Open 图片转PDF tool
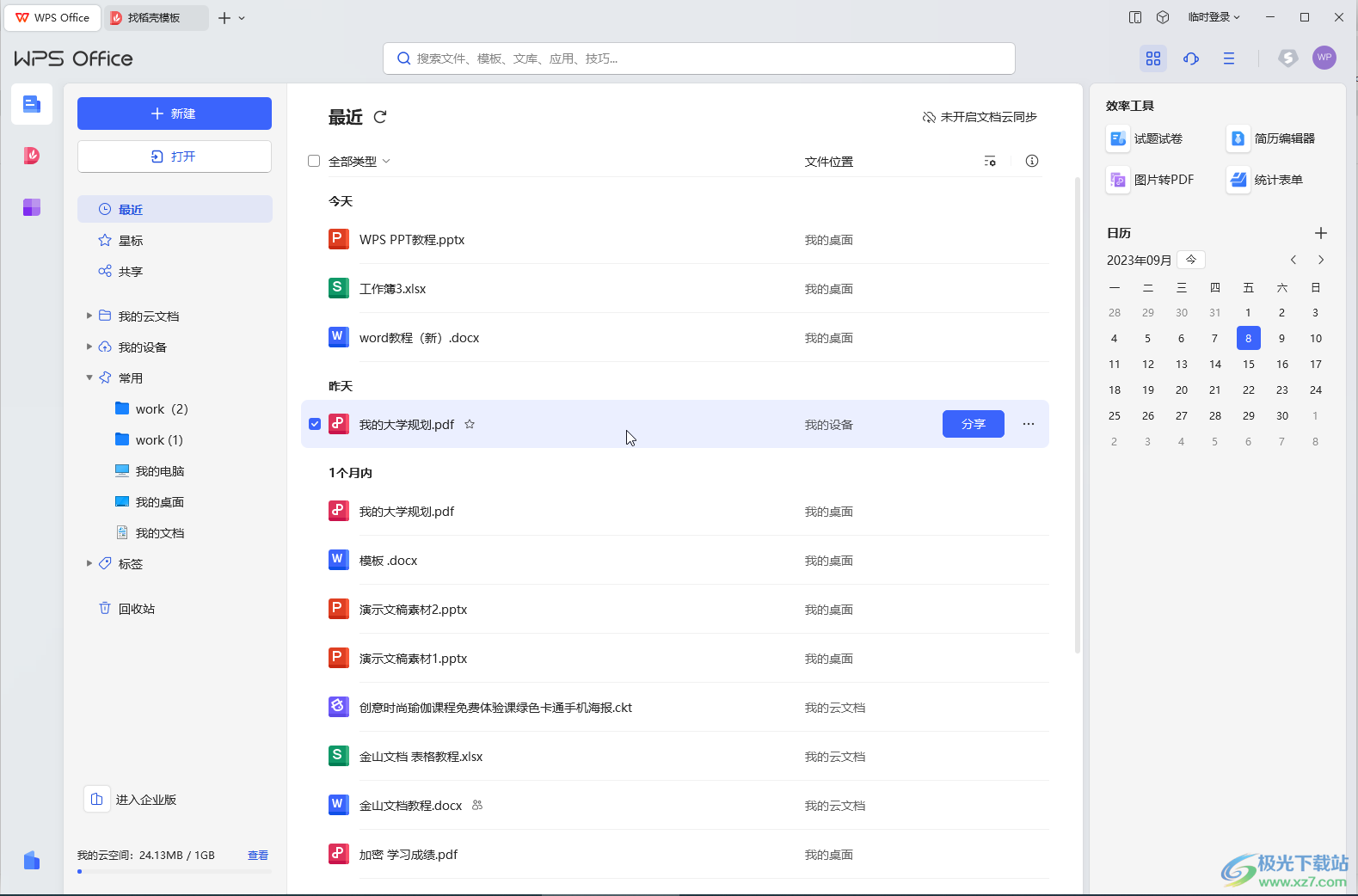 point(1151,180)
